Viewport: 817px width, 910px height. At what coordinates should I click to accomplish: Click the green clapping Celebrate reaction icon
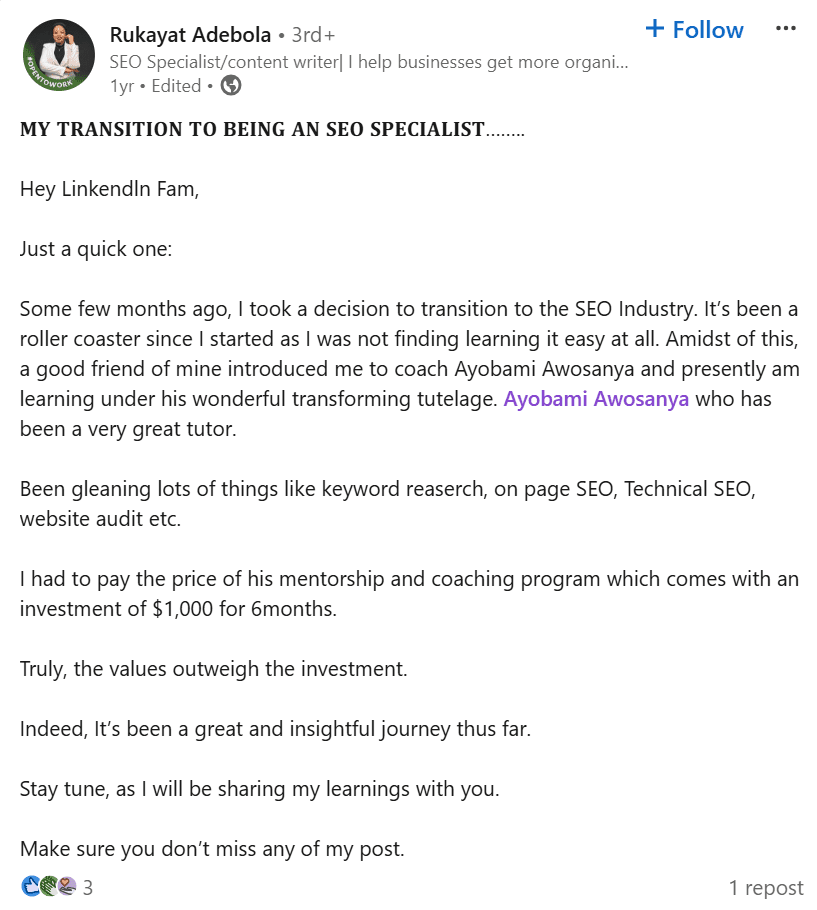pos(48,886)
